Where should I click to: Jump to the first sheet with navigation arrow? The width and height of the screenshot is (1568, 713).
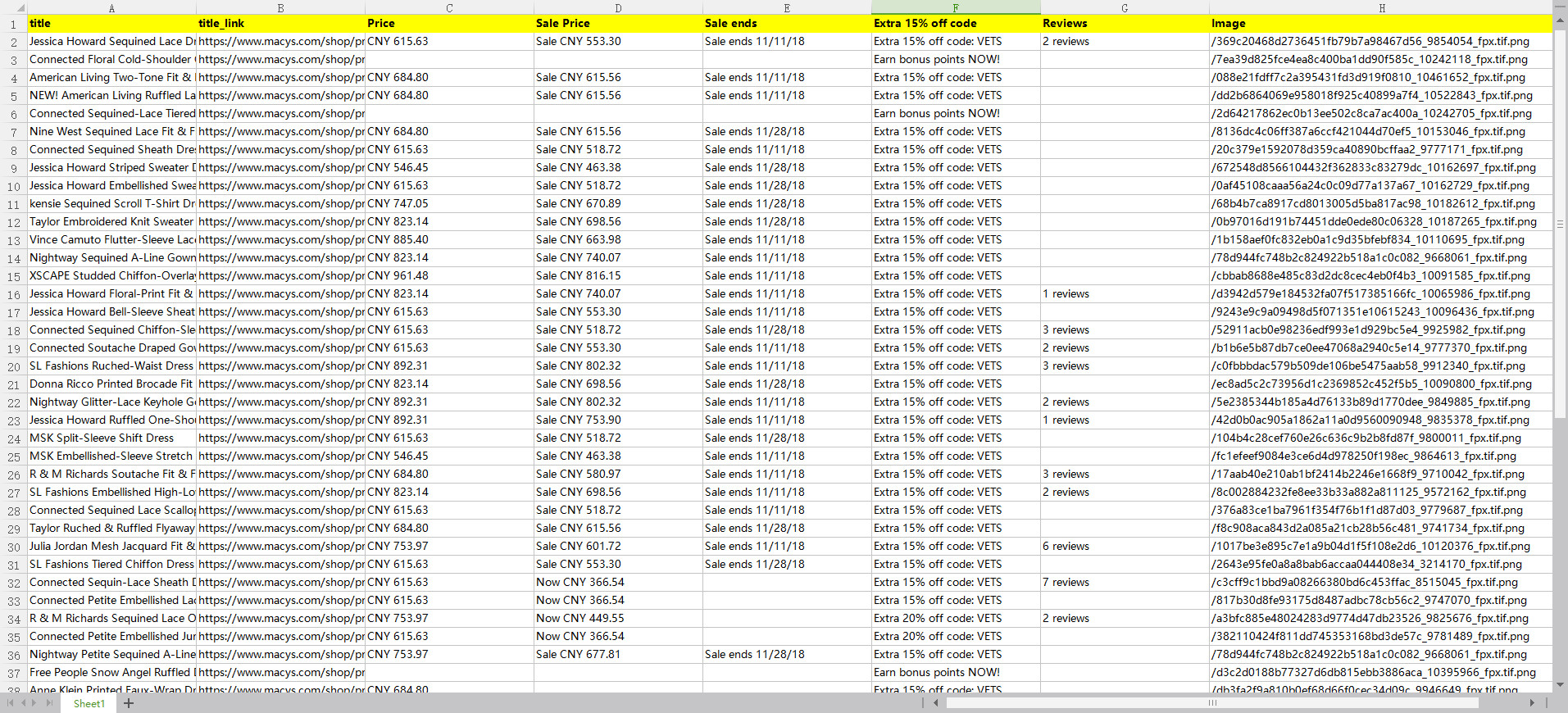pyautogui.click(x=10, y=703)
